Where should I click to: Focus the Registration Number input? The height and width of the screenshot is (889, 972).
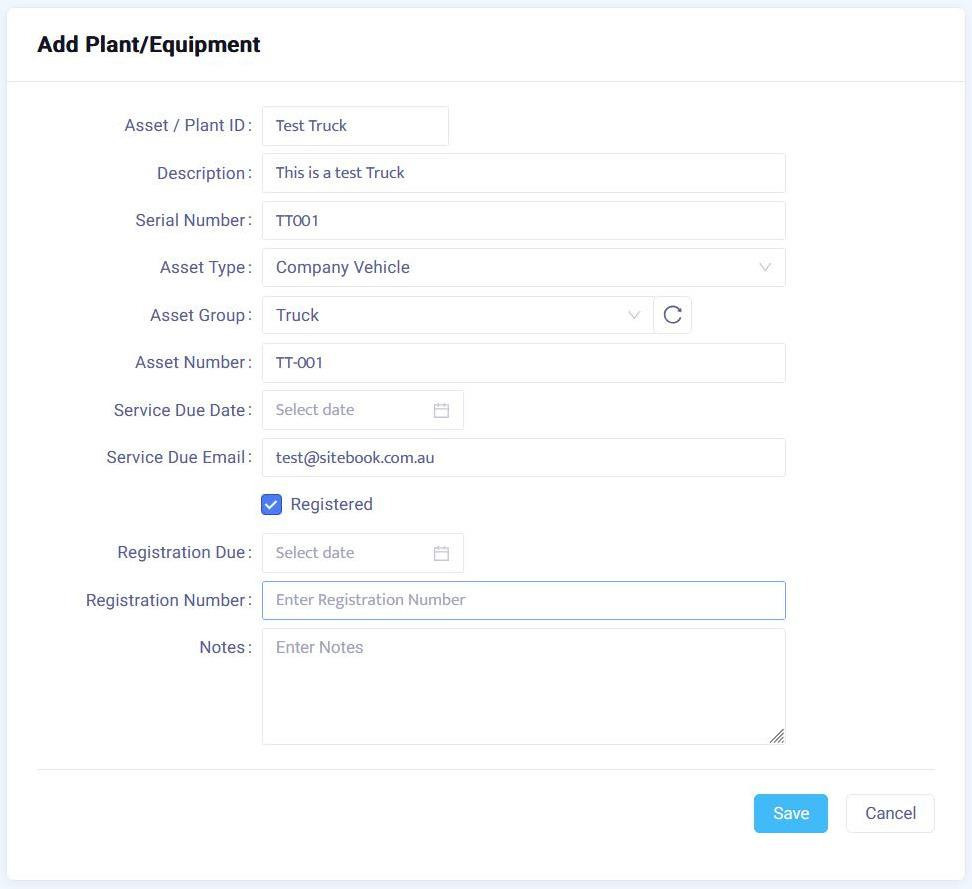(x=523, y=600)
